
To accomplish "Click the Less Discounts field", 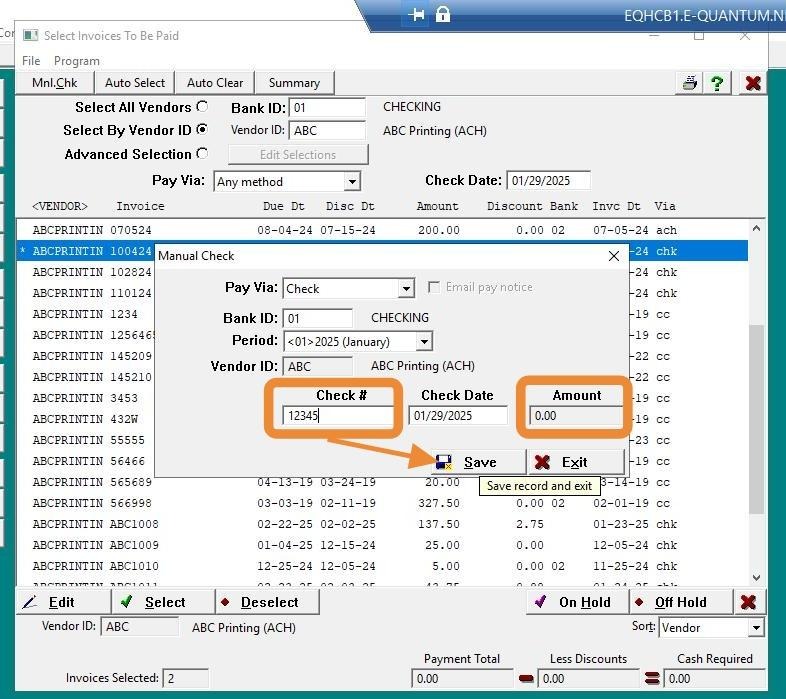I will [588, 678].
